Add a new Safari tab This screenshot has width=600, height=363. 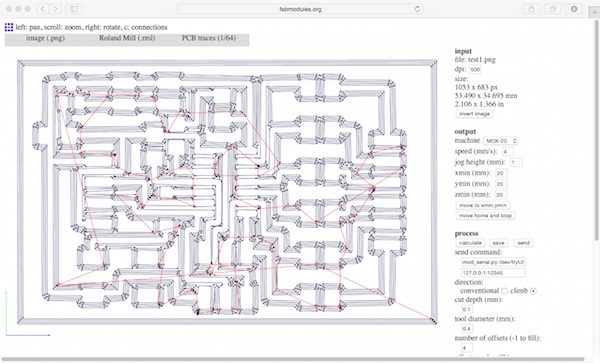pyautogui.click(x=594, y=12)
